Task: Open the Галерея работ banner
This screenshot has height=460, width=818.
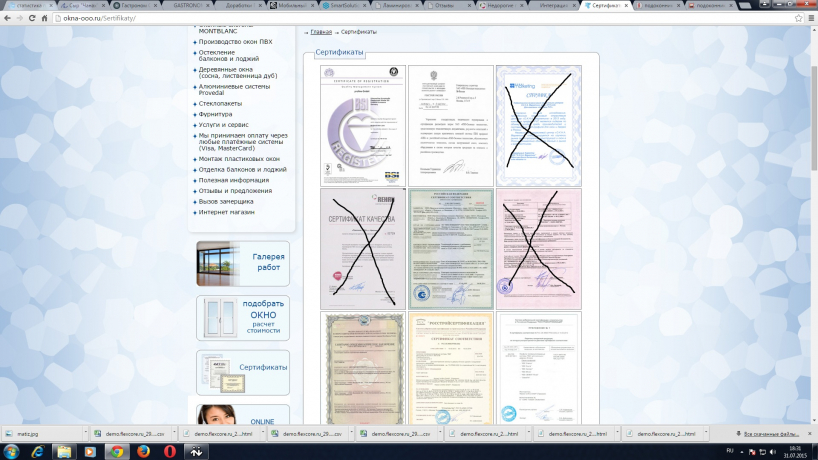Action: click(x=243, y=264)
